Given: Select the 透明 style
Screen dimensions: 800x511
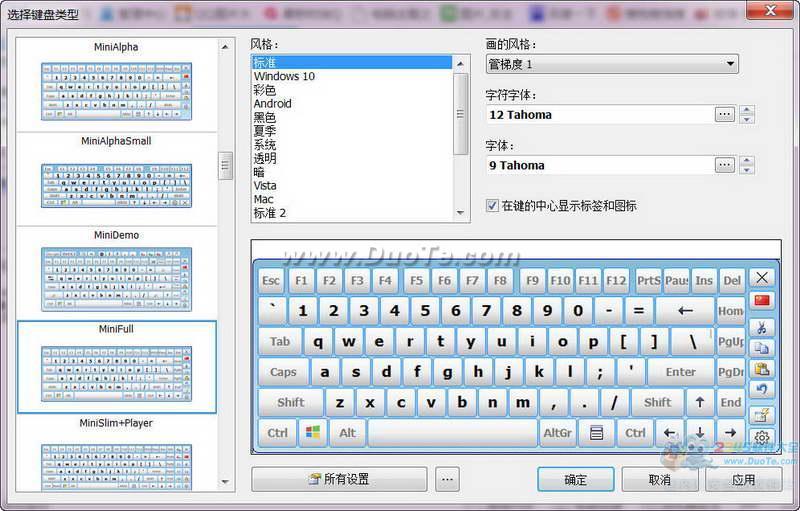Looking at the screenshot, I should pos(352,158).
